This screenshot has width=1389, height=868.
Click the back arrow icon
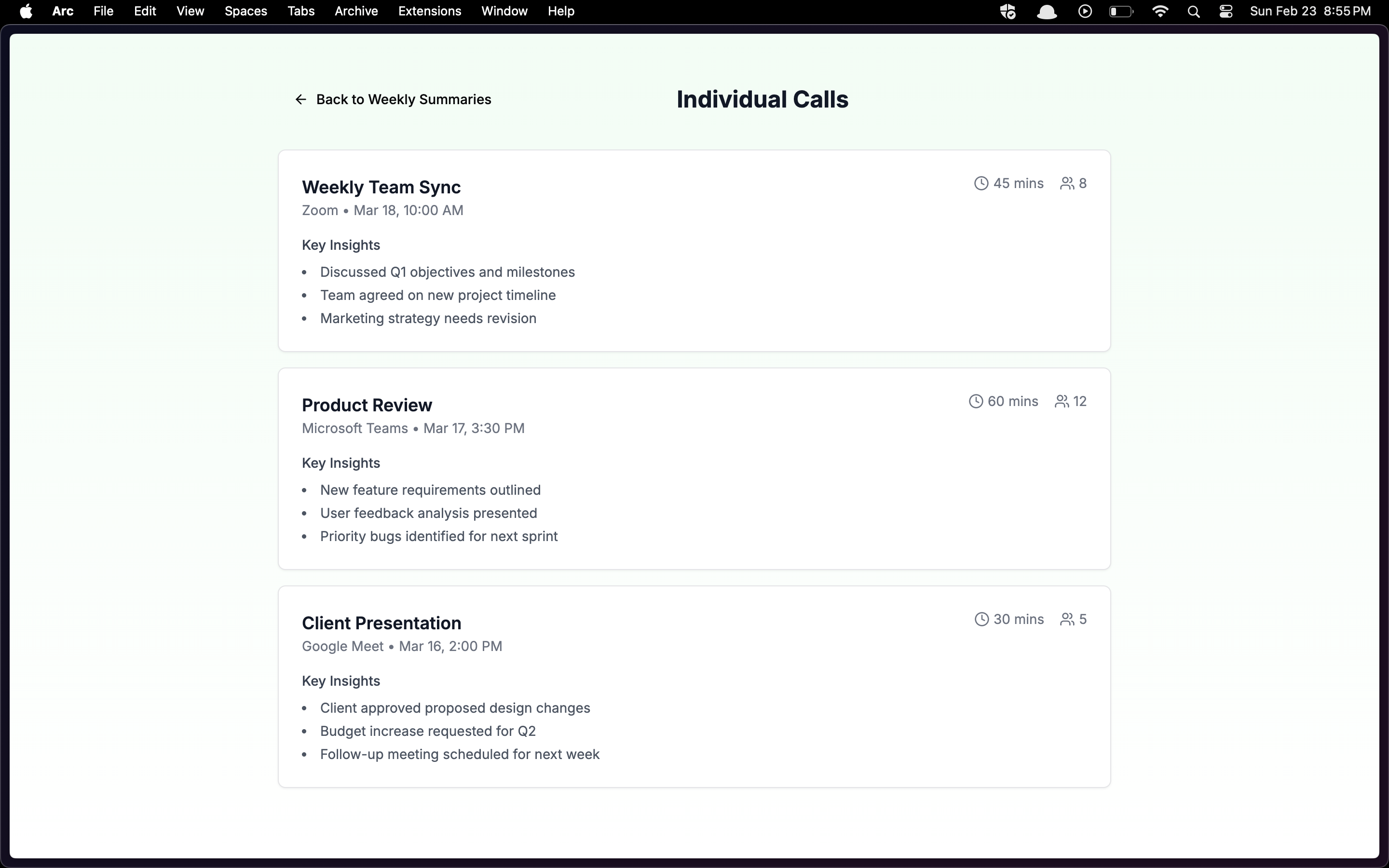pos(301,99)
